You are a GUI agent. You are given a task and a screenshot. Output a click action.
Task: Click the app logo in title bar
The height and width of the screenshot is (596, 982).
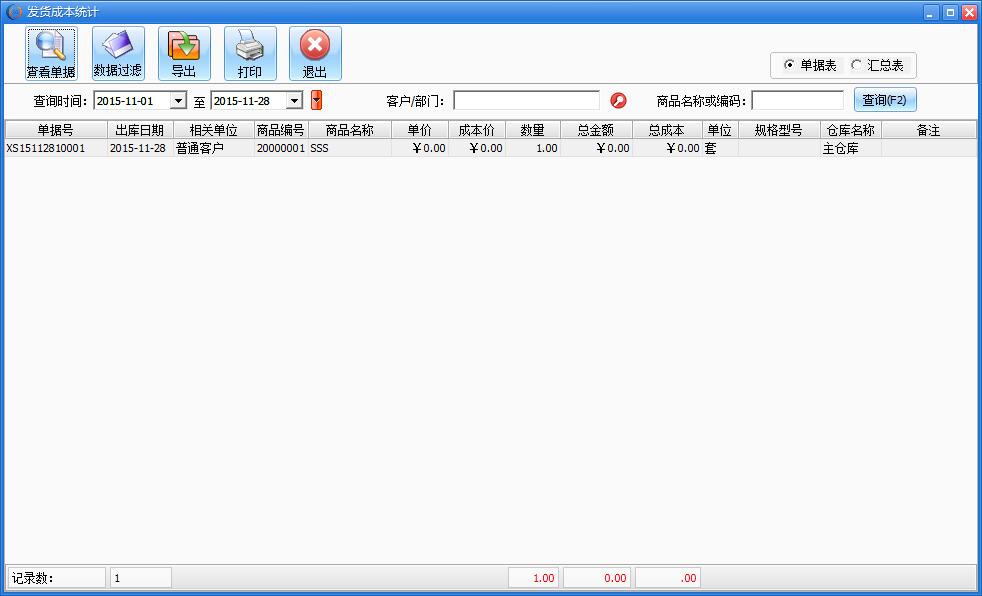(x=14, y=12)
